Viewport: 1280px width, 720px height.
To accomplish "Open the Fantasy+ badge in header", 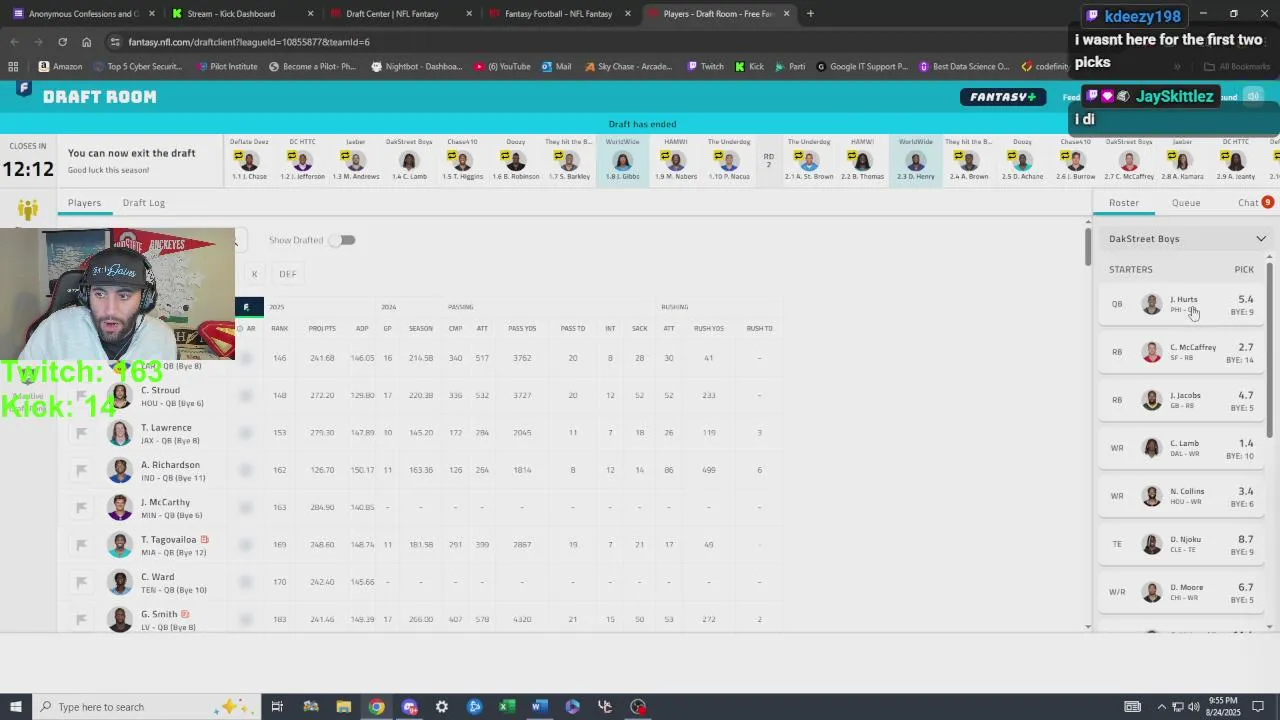I will (1003, 97).
